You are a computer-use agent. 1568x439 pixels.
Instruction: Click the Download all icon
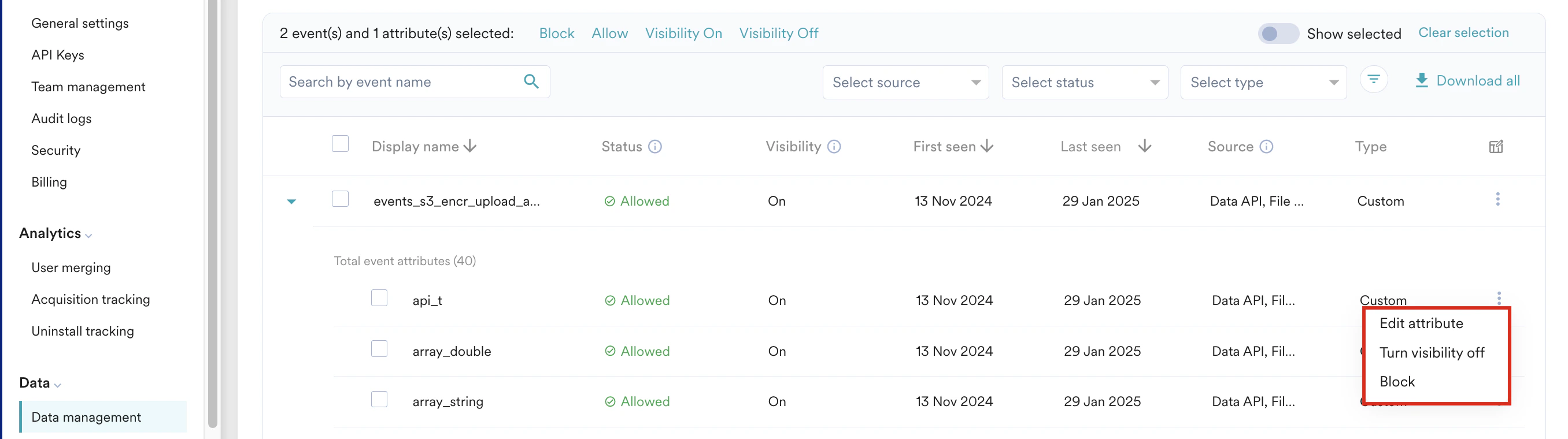pyautogui.click(x=1422, y=80)
